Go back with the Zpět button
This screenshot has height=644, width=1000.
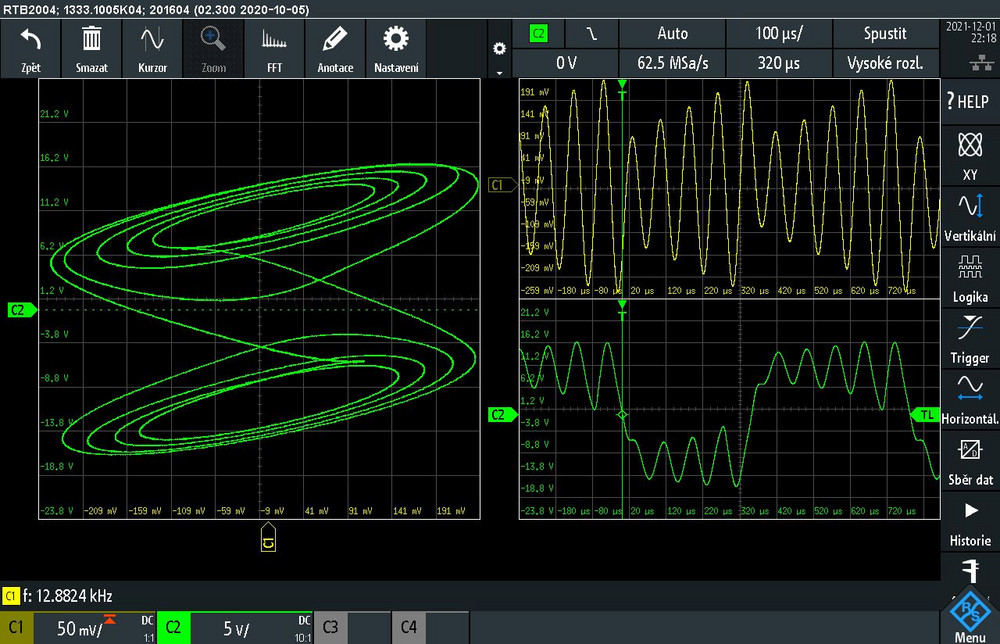(x=31, y=49)
